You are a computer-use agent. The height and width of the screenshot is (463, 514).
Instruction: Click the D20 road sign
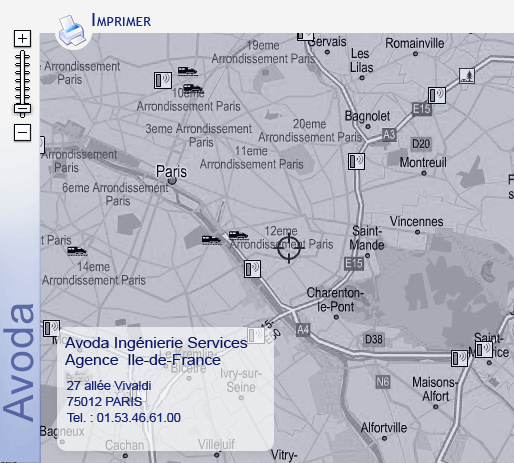[x=421, y=144]
